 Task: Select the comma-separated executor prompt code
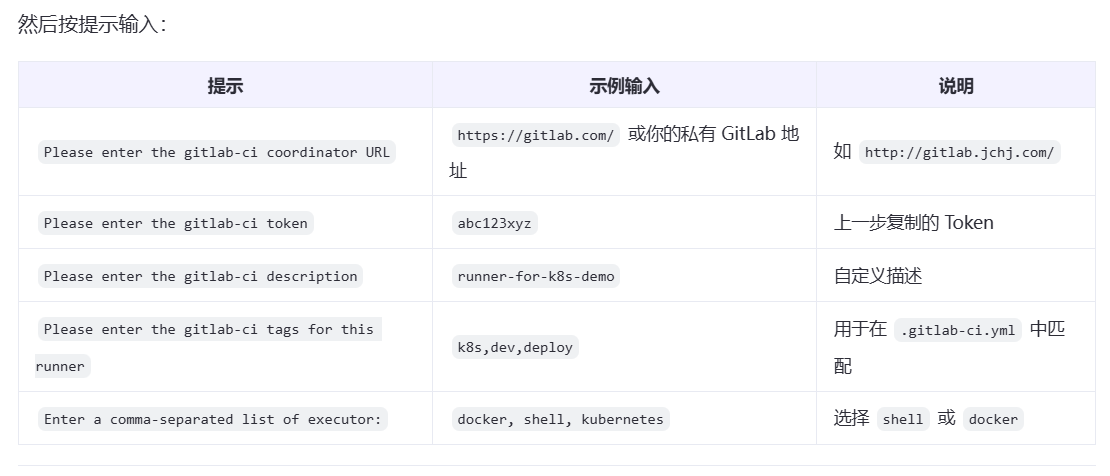pyautogui.click(x=214, y=419)
